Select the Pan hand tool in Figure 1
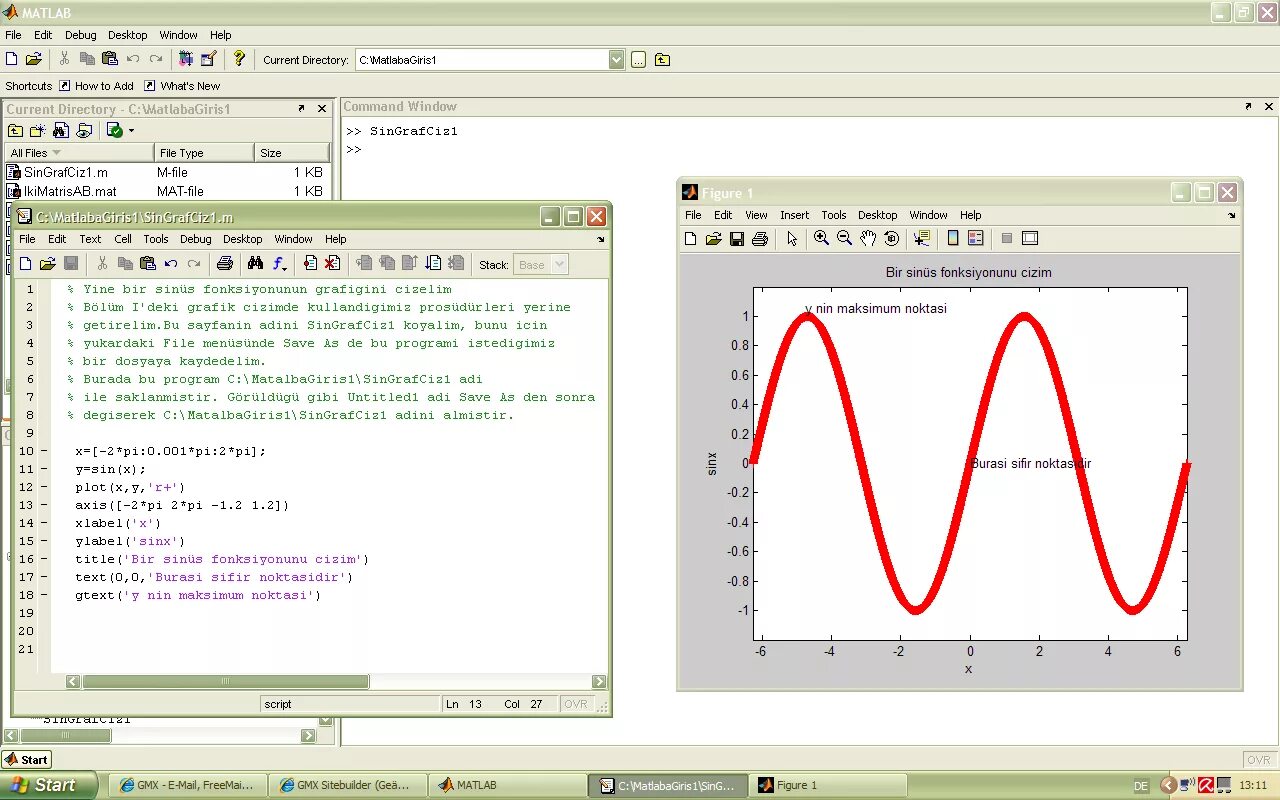1280x800 pixels. (868, 238)
